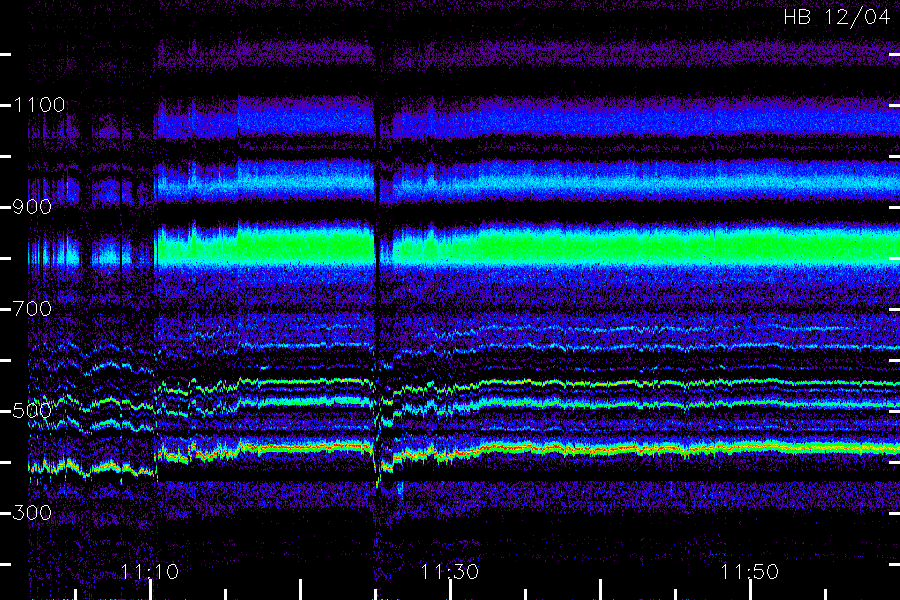This screenshot has width=900, height=600.
Task: Click the 700 frequency axis label
Action: 32,309
